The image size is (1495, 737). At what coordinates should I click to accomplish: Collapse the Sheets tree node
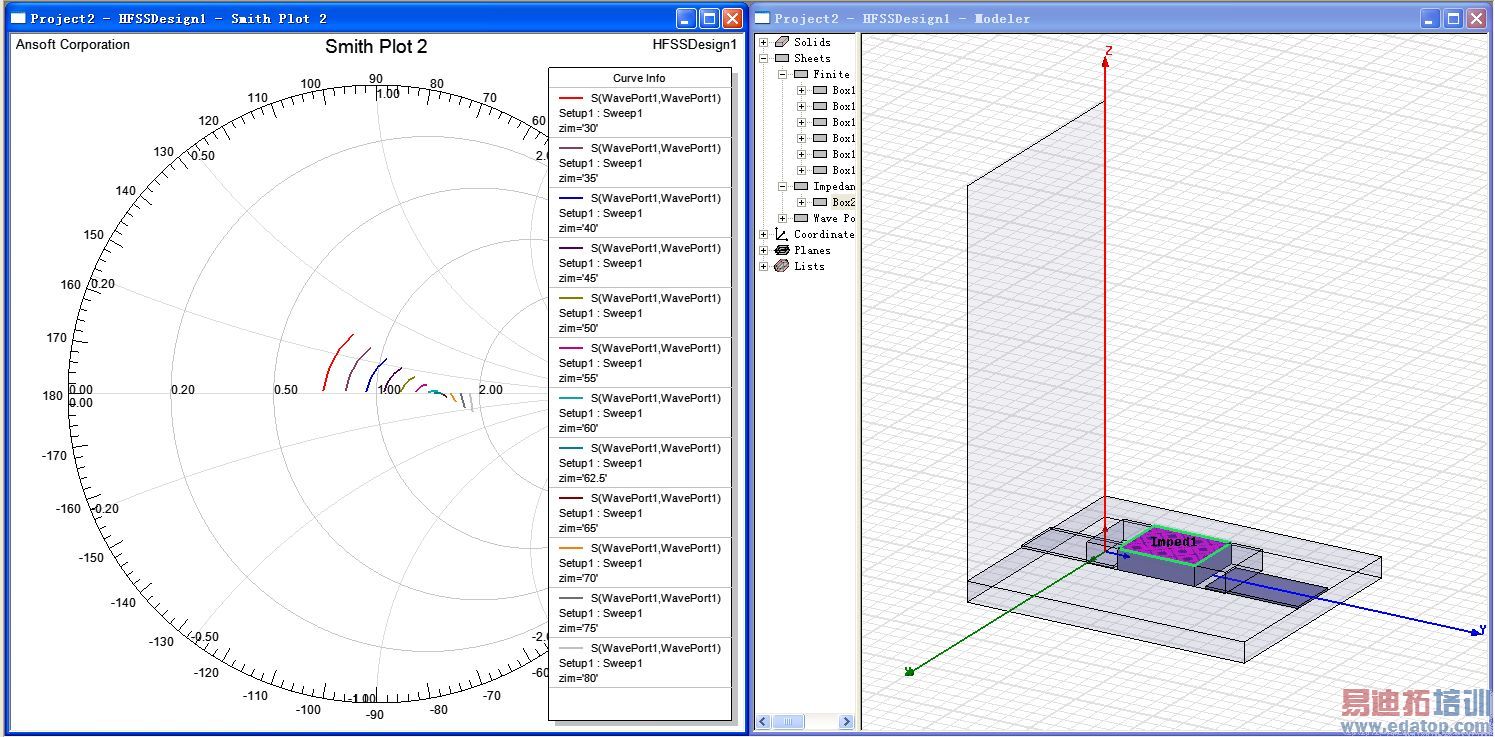pos(764,58)
